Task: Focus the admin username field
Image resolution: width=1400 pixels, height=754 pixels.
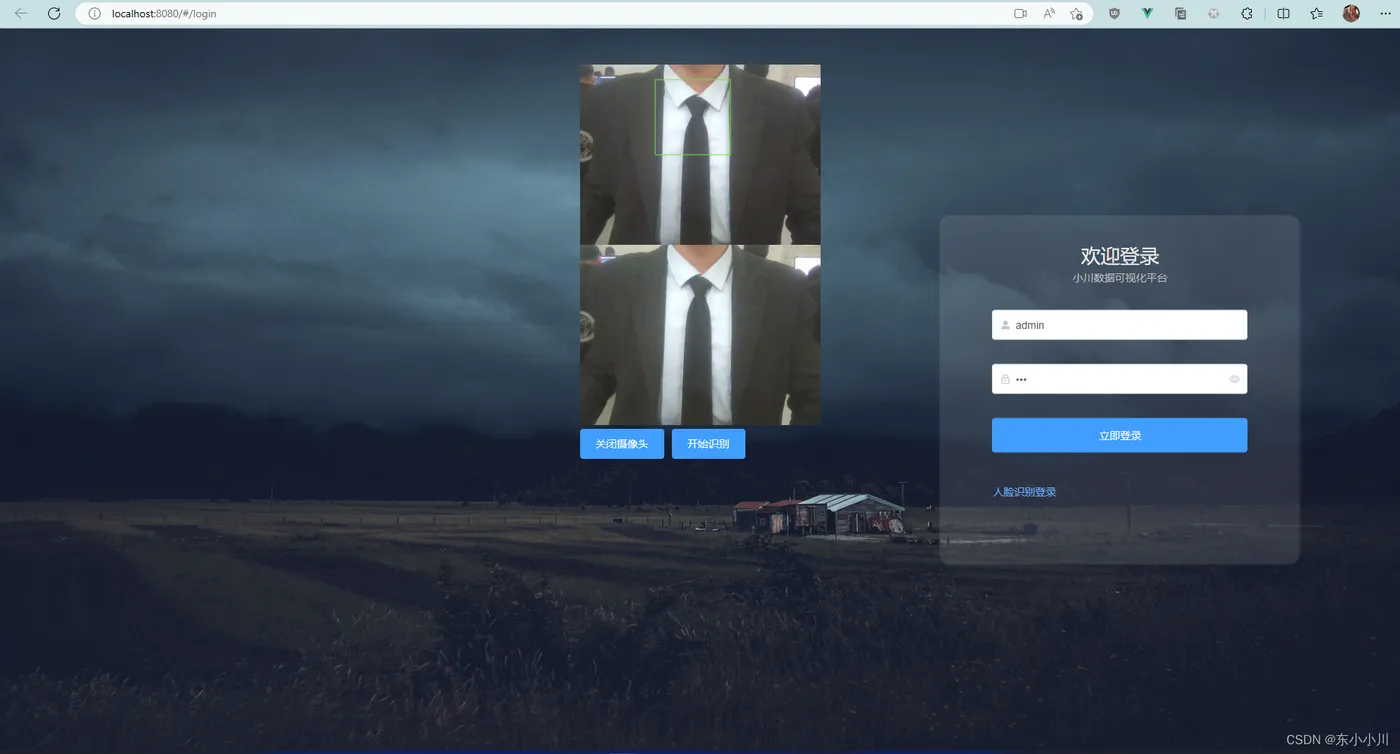Action: pyautogui.click(x=1119, y=325)
